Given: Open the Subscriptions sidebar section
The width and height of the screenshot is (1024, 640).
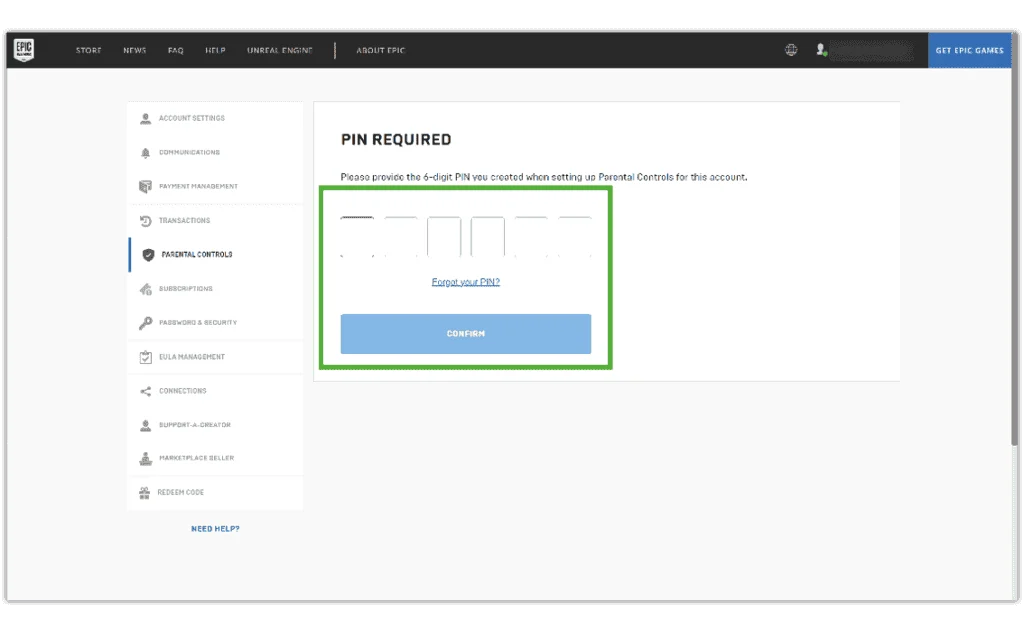Looking at the screenshot, I should tap(185, 289).
